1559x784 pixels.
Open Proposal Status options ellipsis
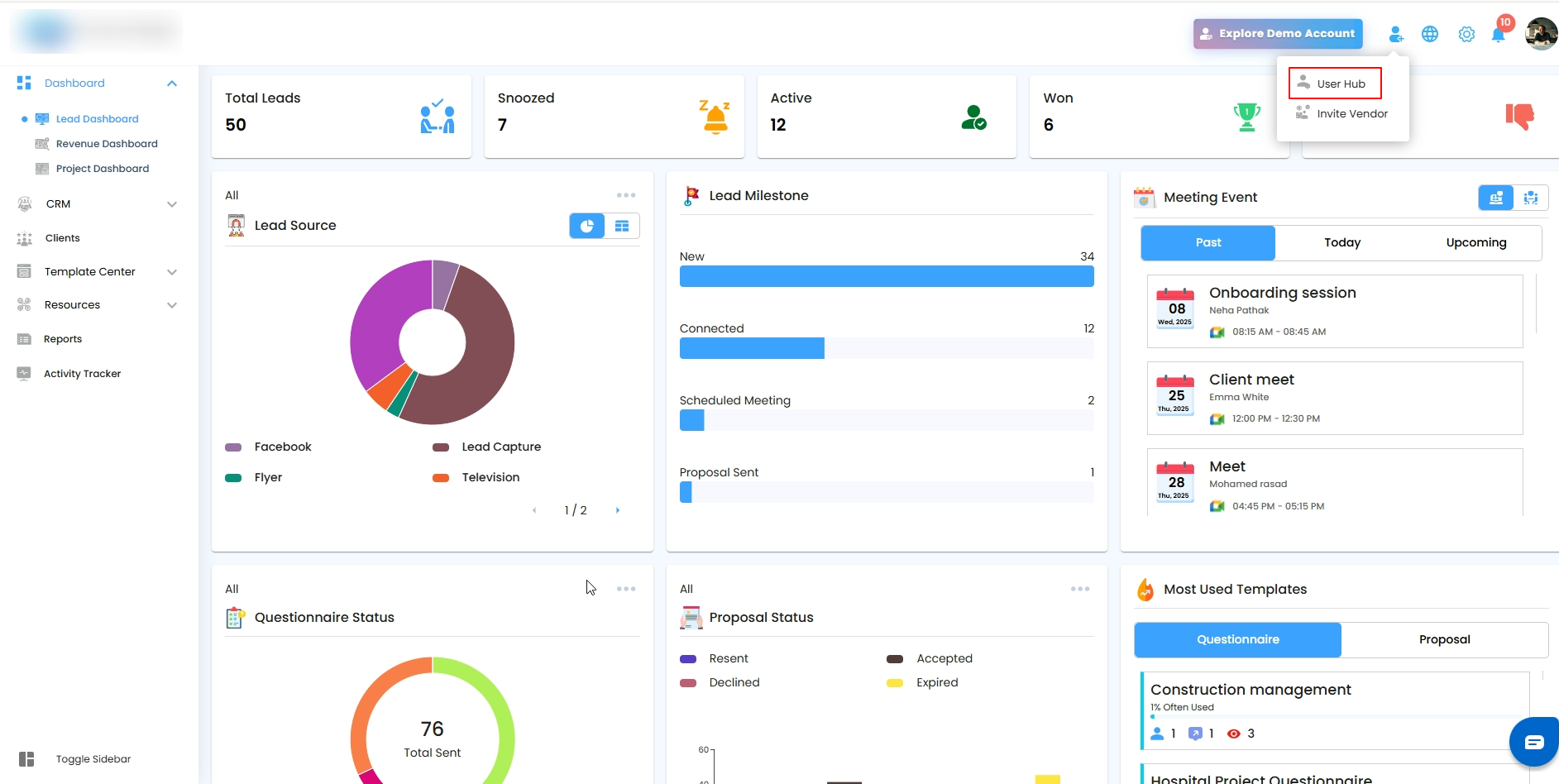point(1080,589)
